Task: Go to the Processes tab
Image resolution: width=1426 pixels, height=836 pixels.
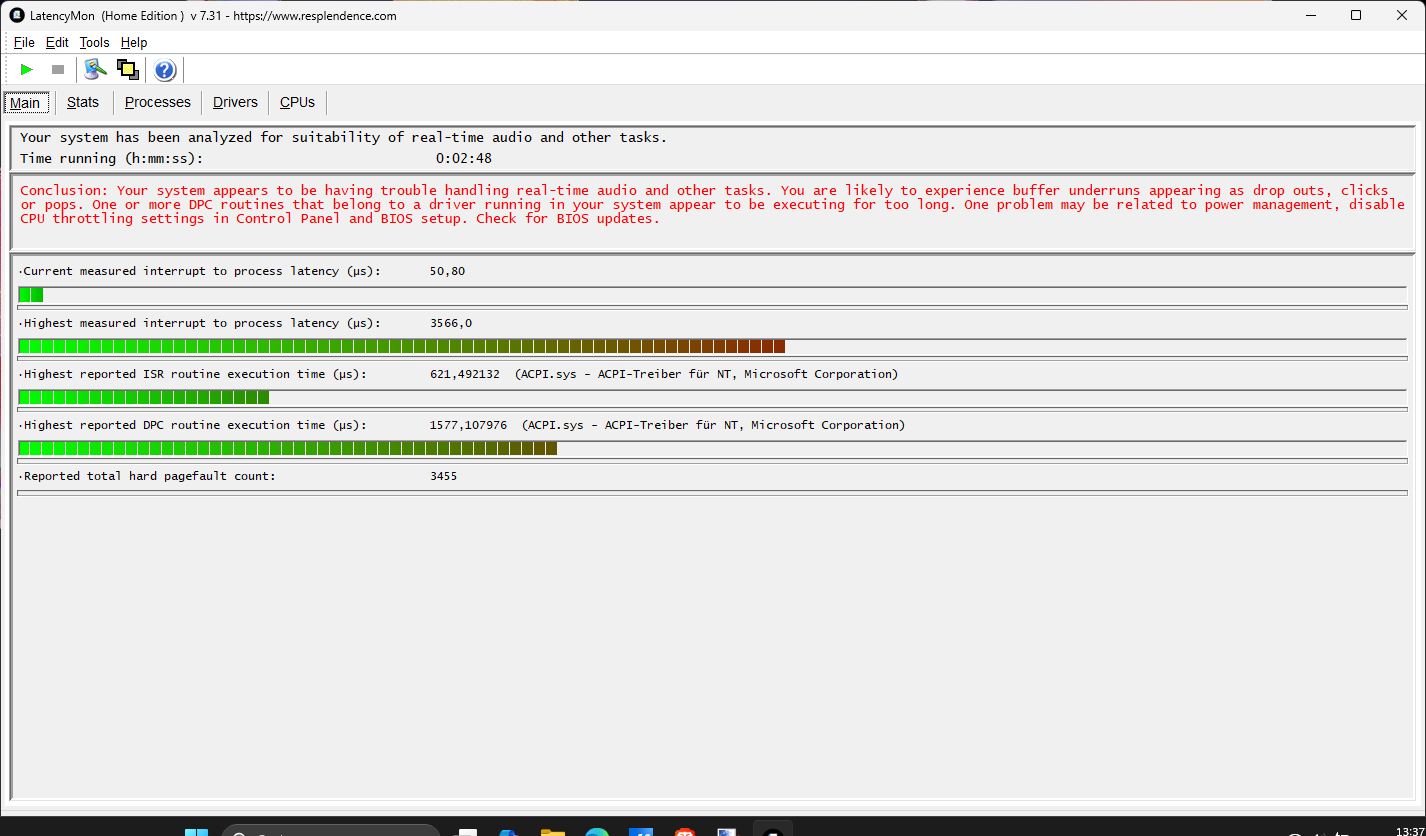Action: (157, 102)
